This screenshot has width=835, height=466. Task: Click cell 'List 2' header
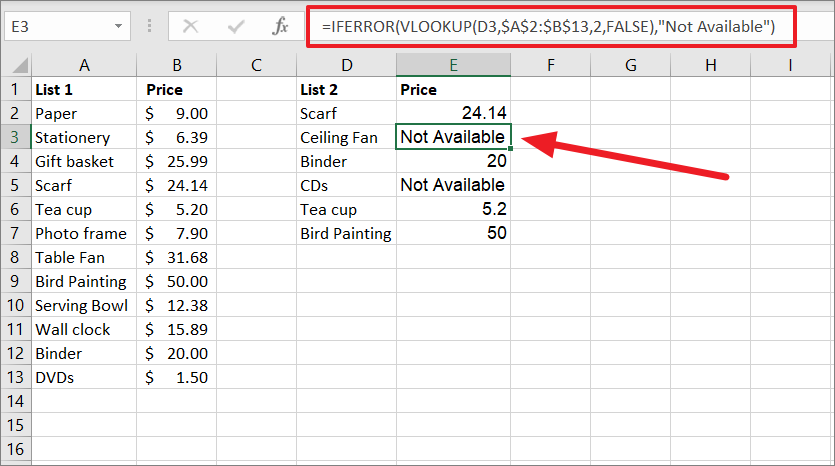coord(347,89)
